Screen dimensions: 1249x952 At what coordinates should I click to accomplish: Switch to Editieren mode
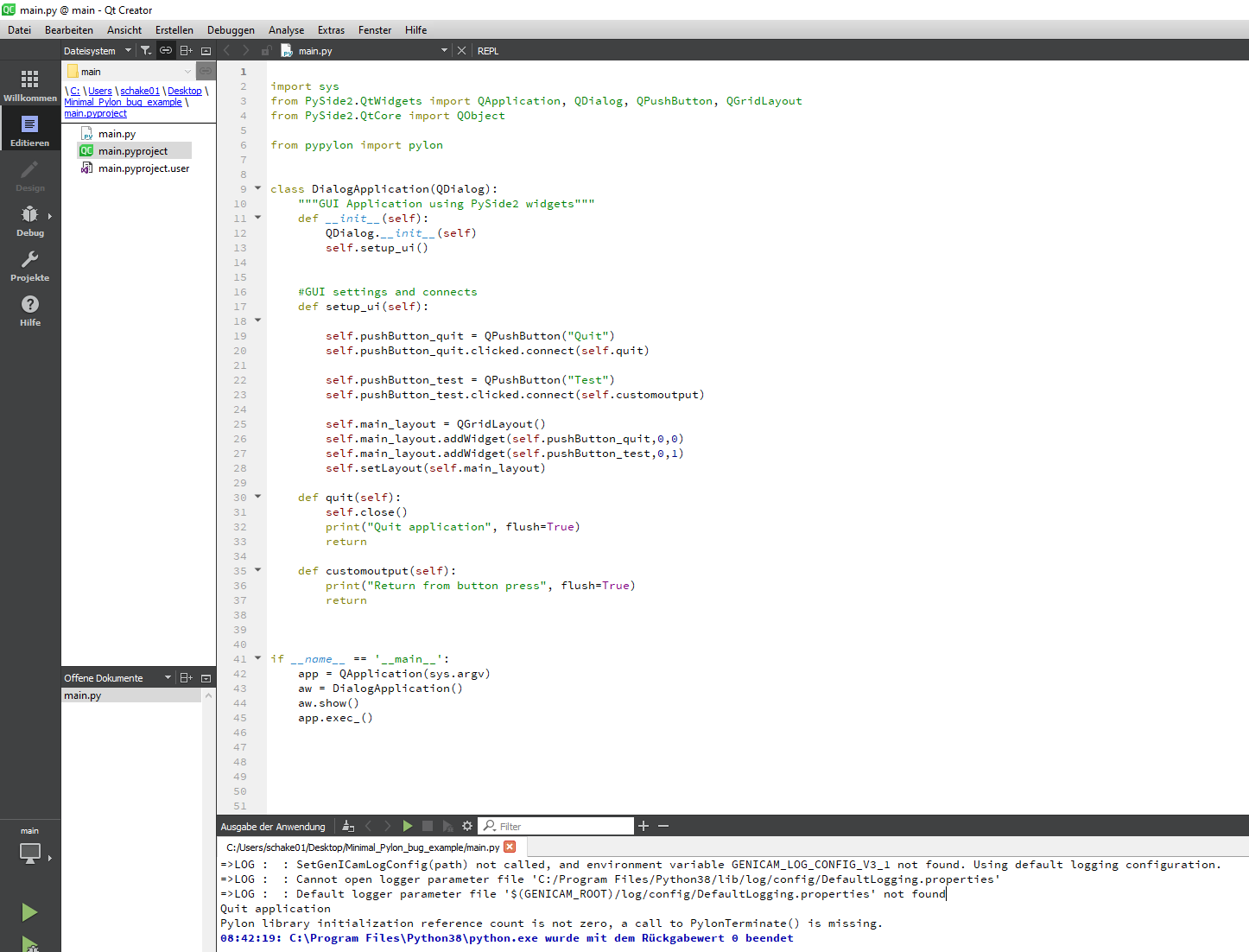click(30, 130)
